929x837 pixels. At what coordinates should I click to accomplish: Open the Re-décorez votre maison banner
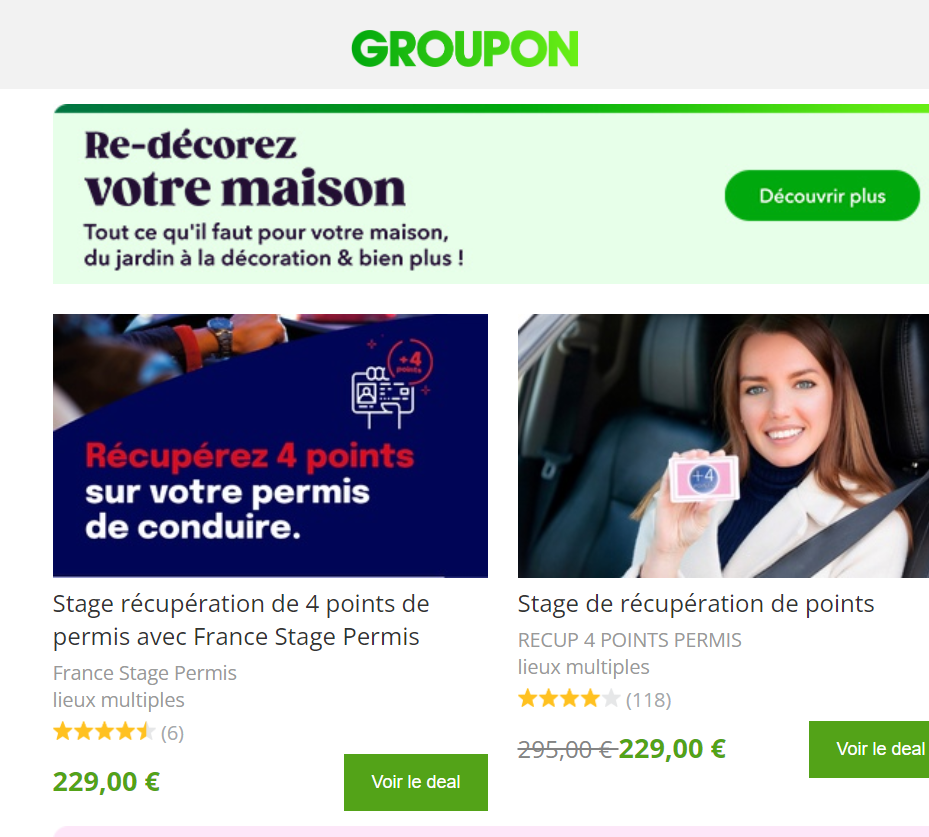pos(491,194)
